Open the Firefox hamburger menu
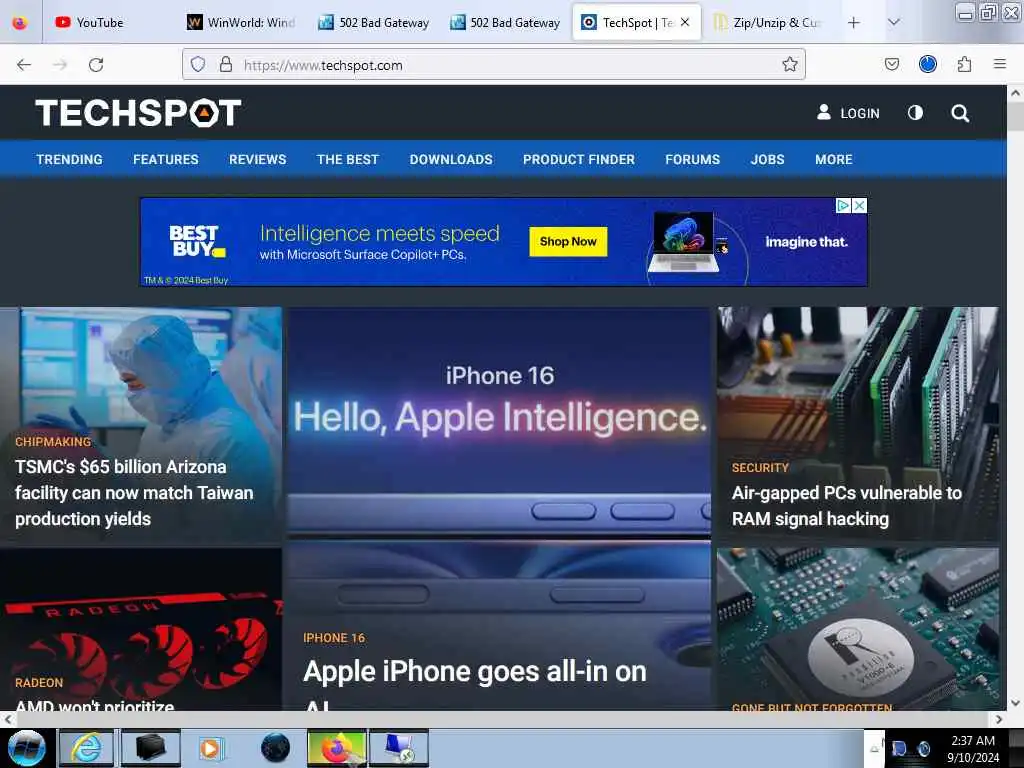 (x=1000, y=64)
